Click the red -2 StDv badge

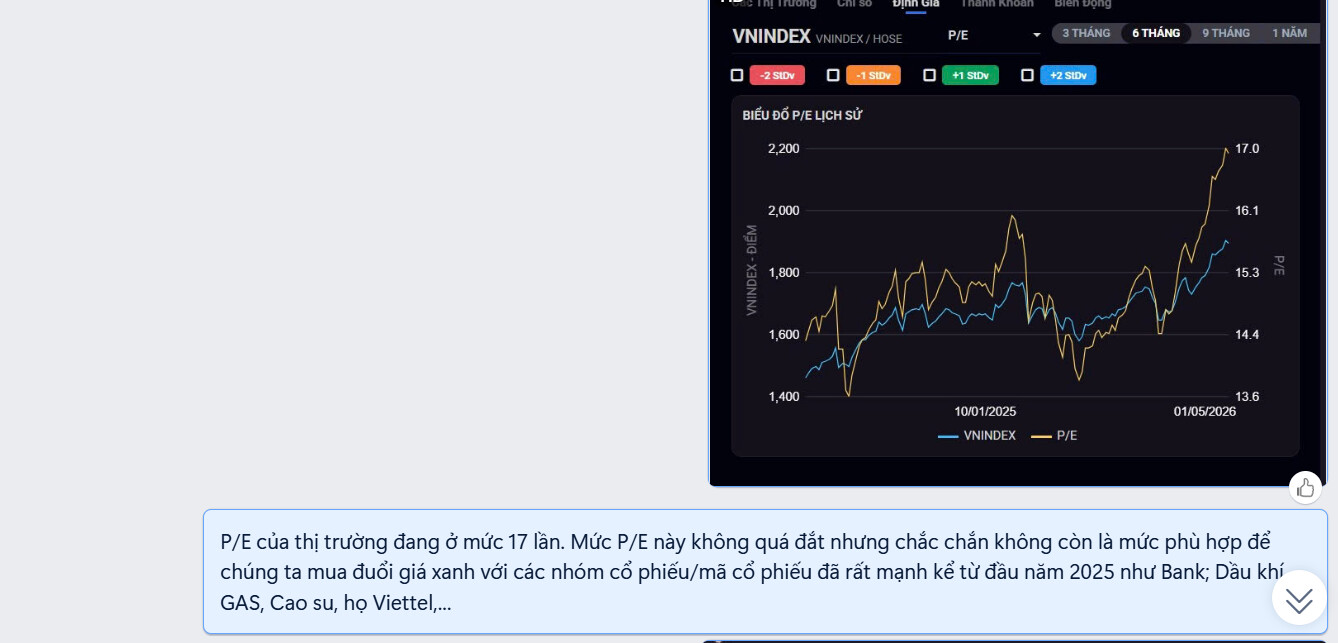[777, 75]
